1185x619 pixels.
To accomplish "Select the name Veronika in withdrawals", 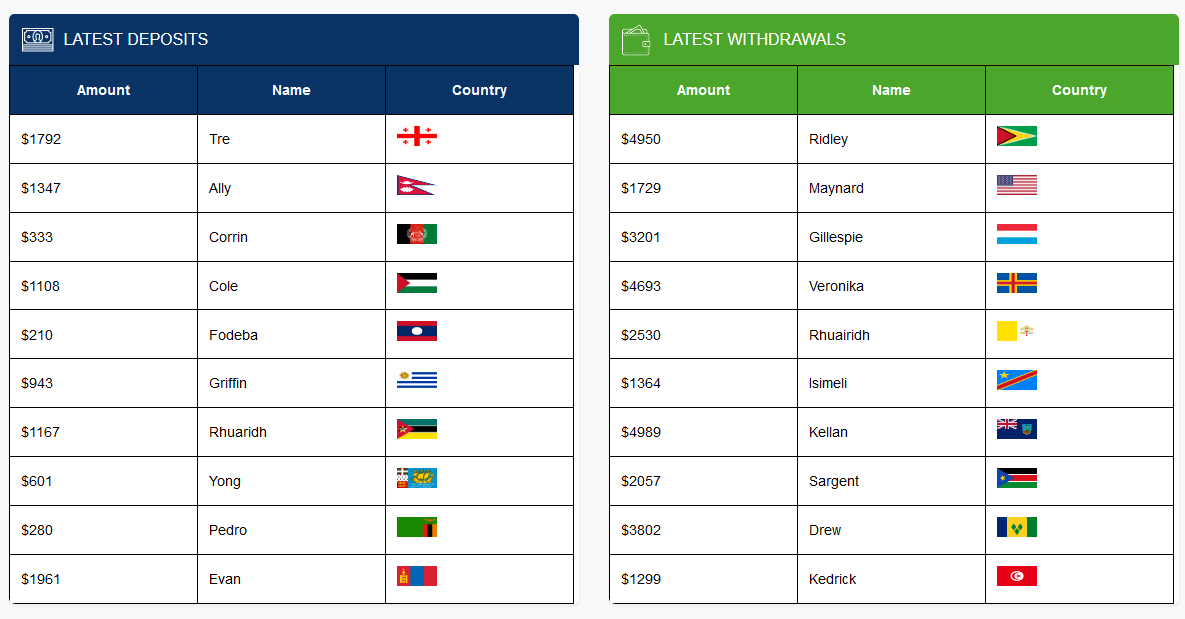I will click(836, 286).
